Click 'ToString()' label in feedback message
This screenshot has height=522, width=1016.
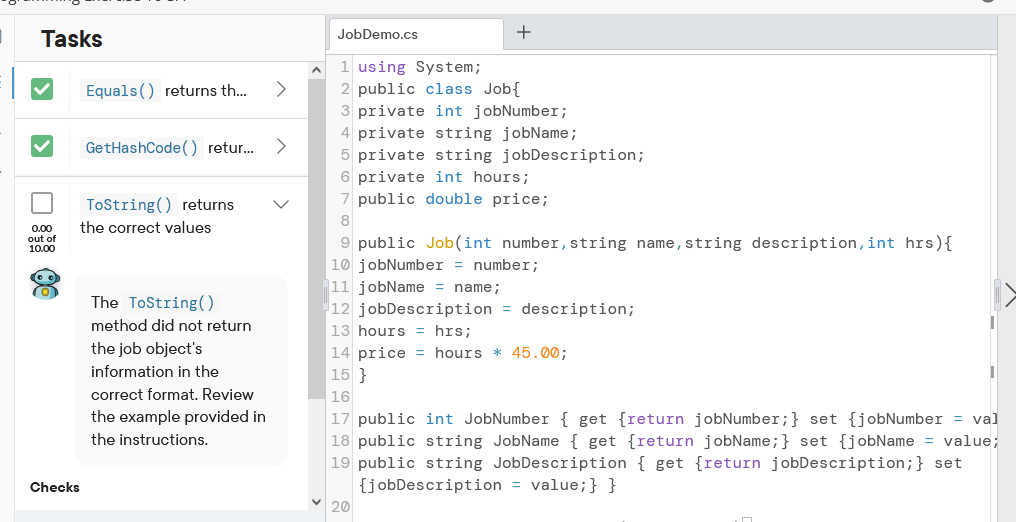(171, 302)
